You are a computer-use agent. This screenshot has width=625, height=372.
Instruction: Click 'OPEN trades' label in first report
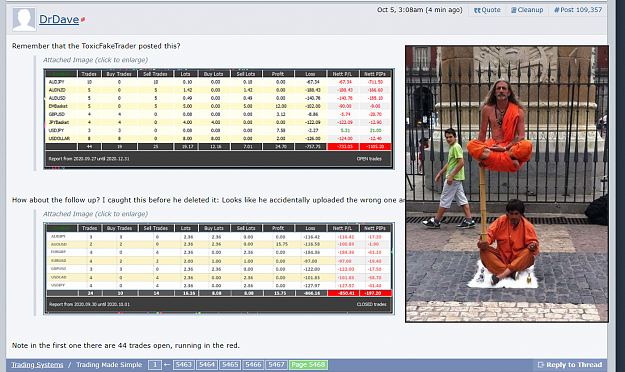coord(369,159)
